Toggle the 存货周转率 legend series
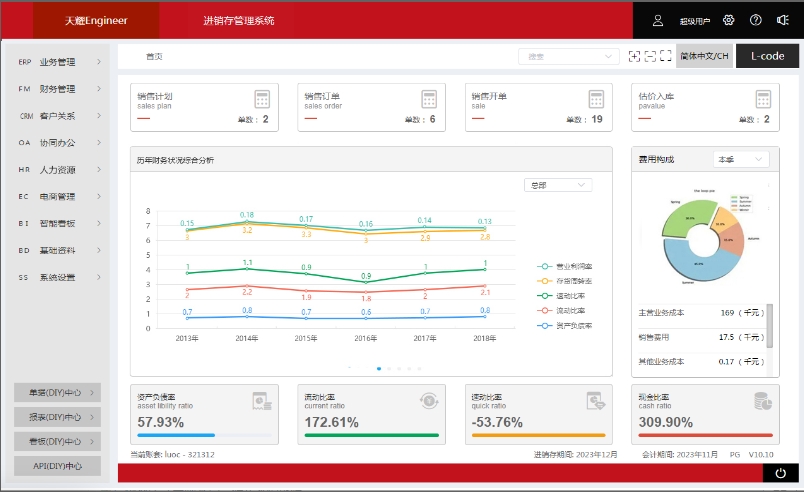 click(566, 281)
